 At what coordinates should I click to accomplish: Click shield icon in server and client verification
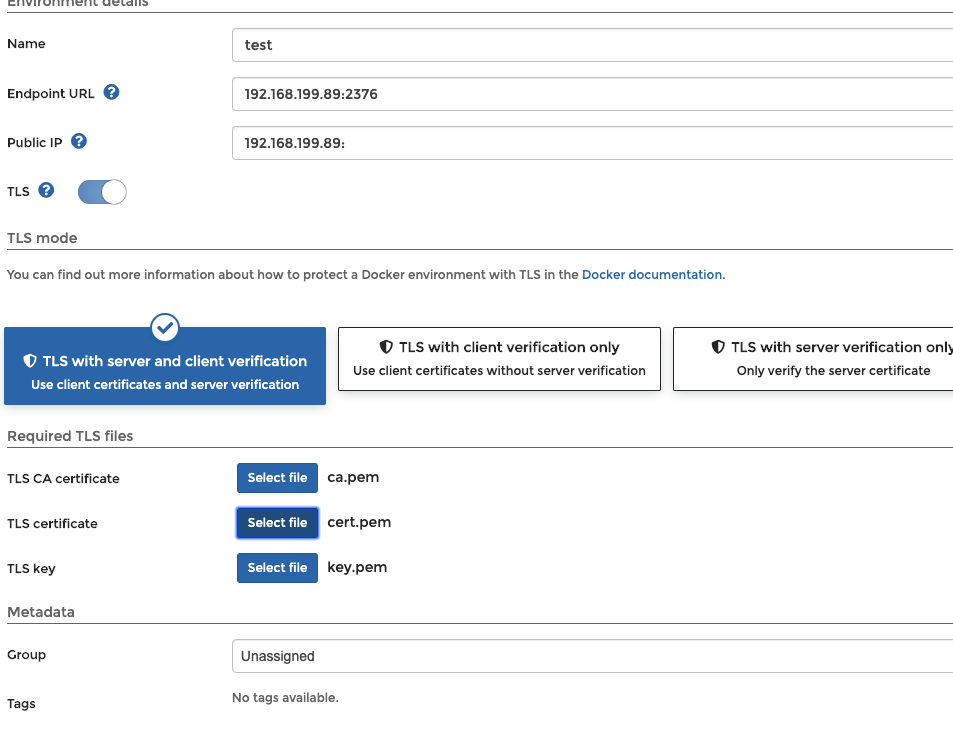(30, 361)
